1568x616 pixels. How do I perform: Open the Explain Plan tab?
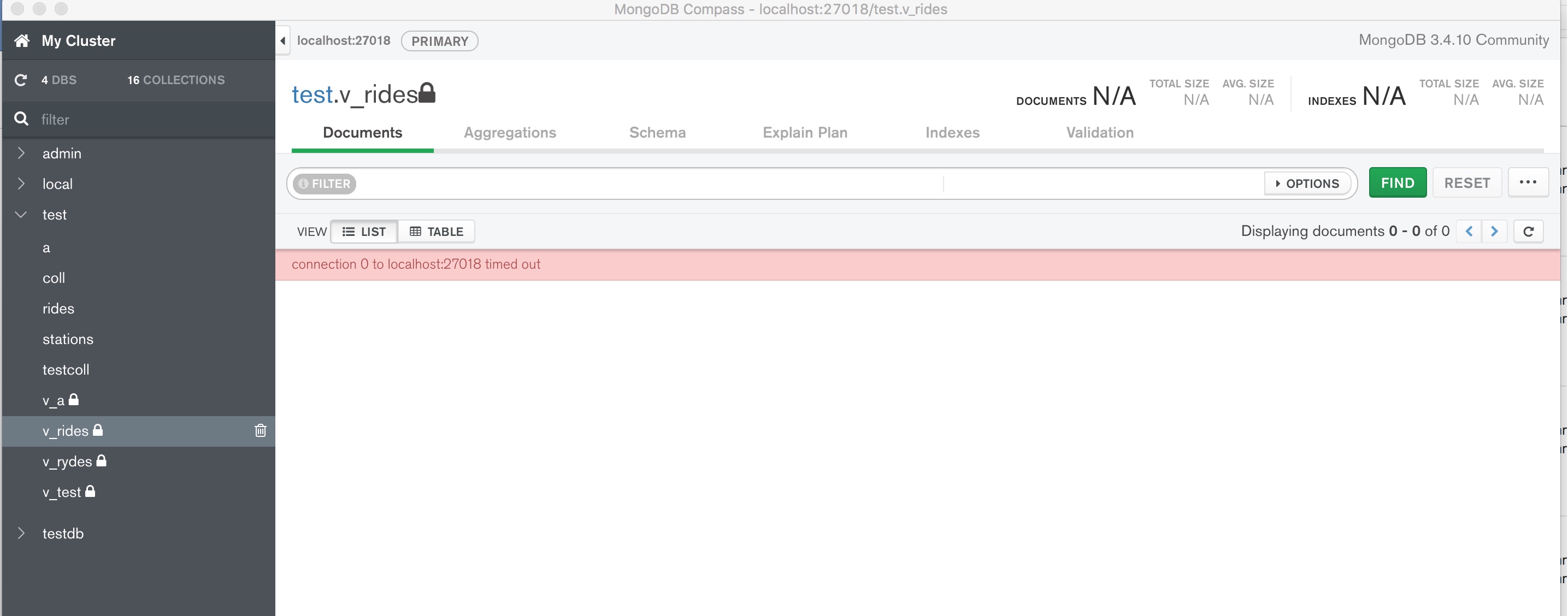[805, 133]
